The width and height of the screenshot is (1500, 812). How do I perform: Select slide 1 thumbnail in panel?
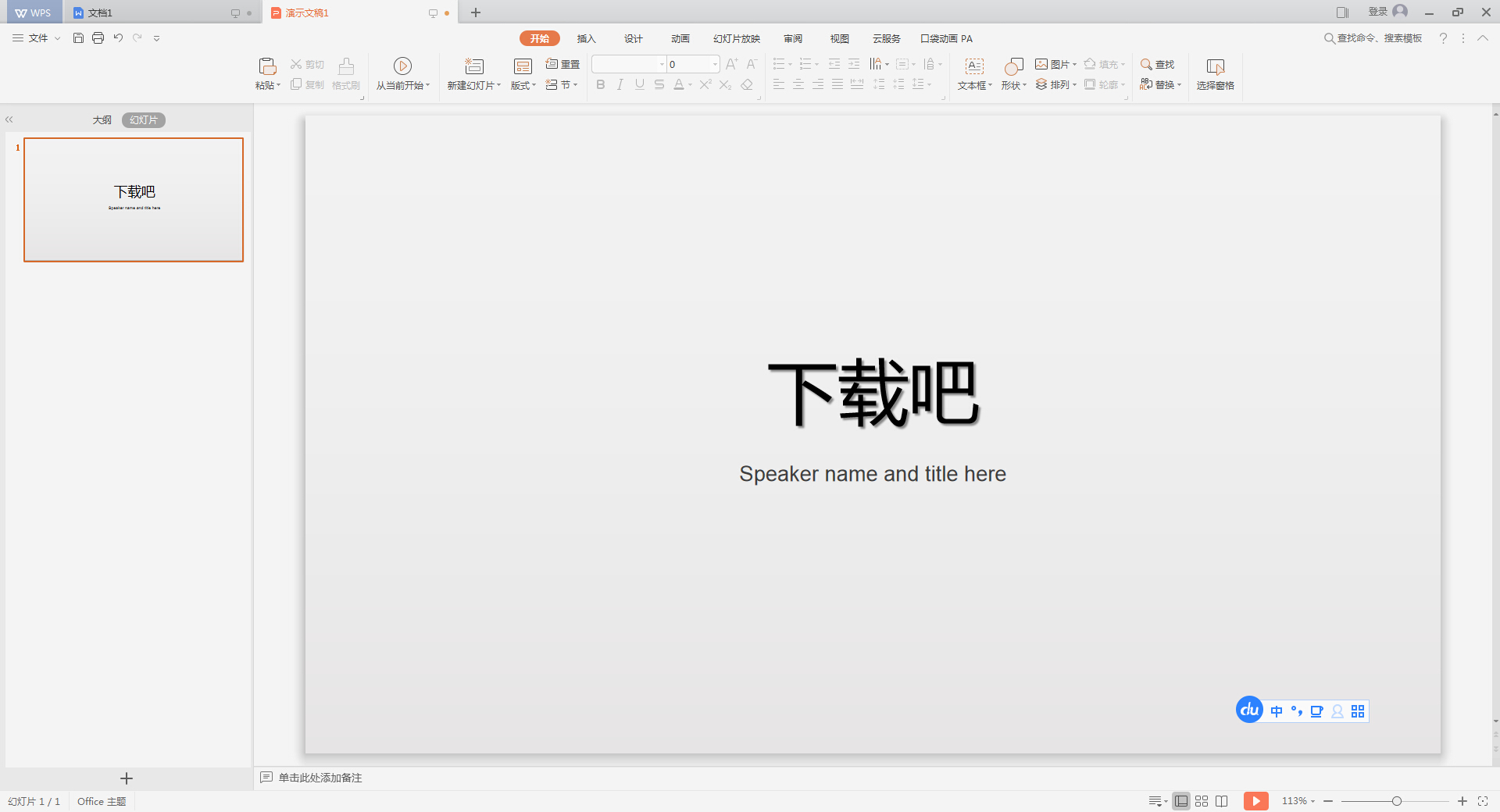pyautogui.click(x=134, y=200)
